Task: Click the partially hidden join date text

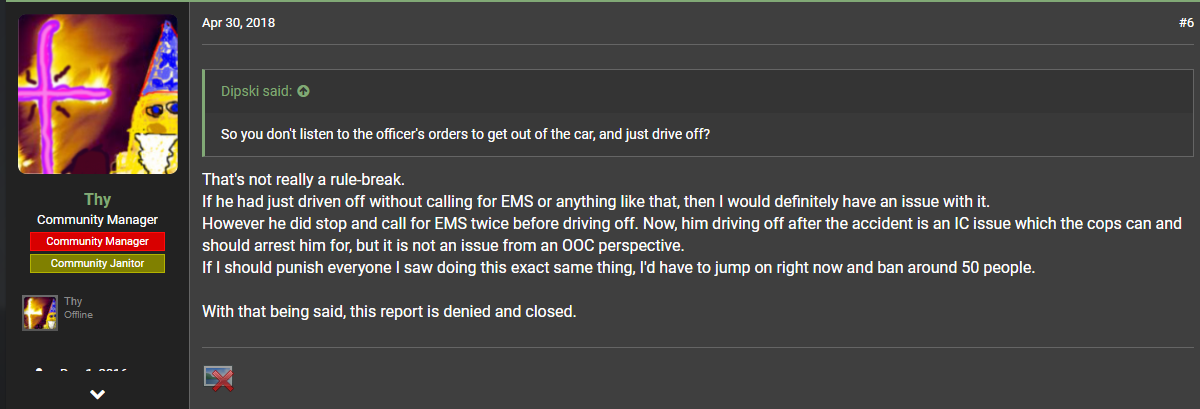Action: click(x=93, y=372)
